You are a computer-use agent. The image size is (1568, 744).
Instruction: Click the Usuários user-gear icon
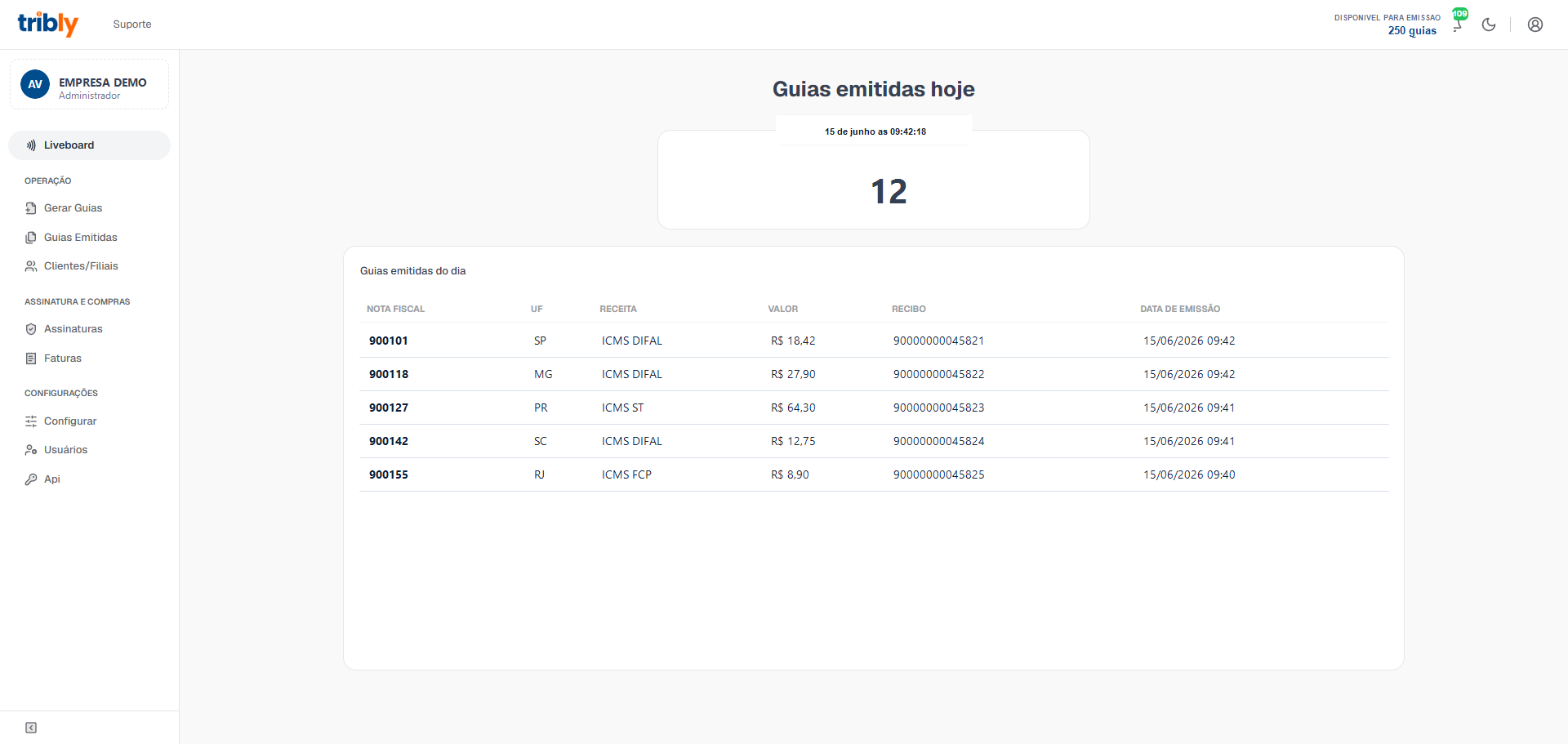31,450
